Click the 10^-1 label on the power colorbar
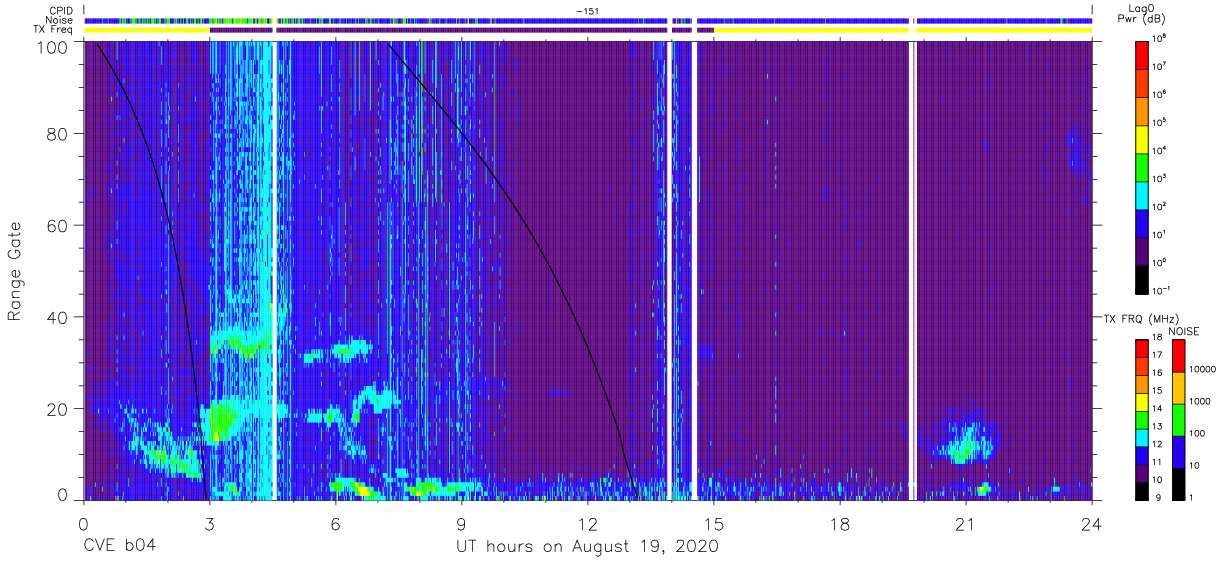The image size is (1228, 567). (x=1163, y=289)
